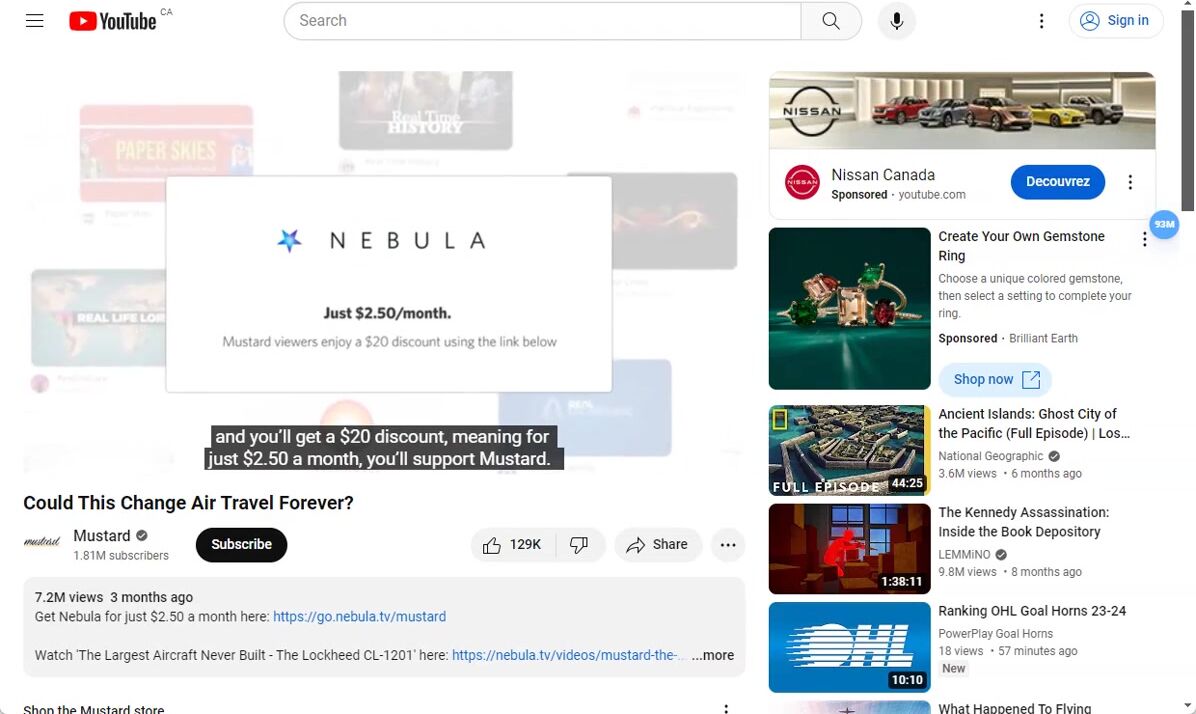Image resolution: width=1196 pixels, height=714 pixels.
Task: Focus the Search input field
Action: [542, 21]
